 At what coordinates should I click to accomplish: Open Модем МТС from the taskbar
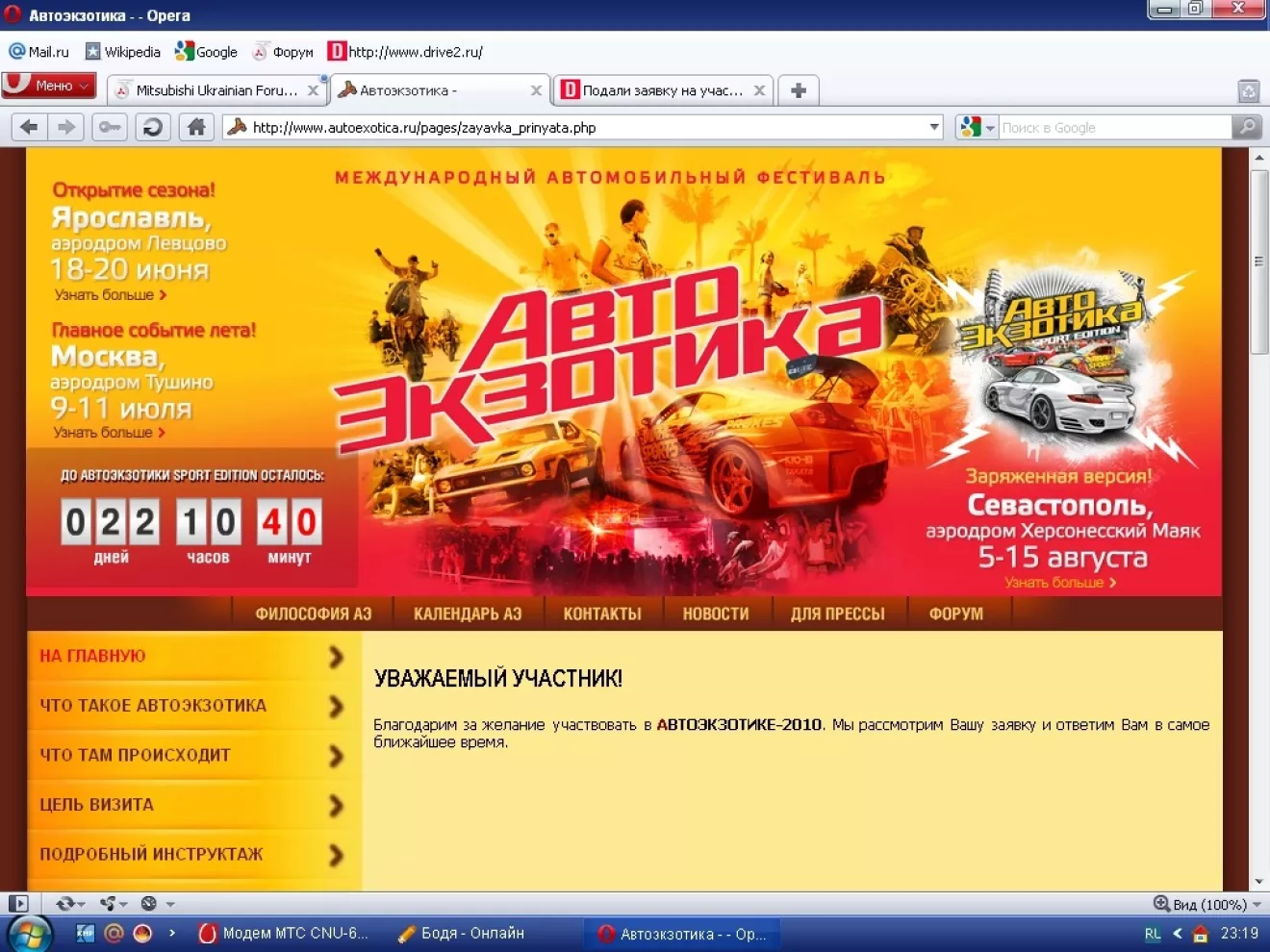tap(285, 933)
